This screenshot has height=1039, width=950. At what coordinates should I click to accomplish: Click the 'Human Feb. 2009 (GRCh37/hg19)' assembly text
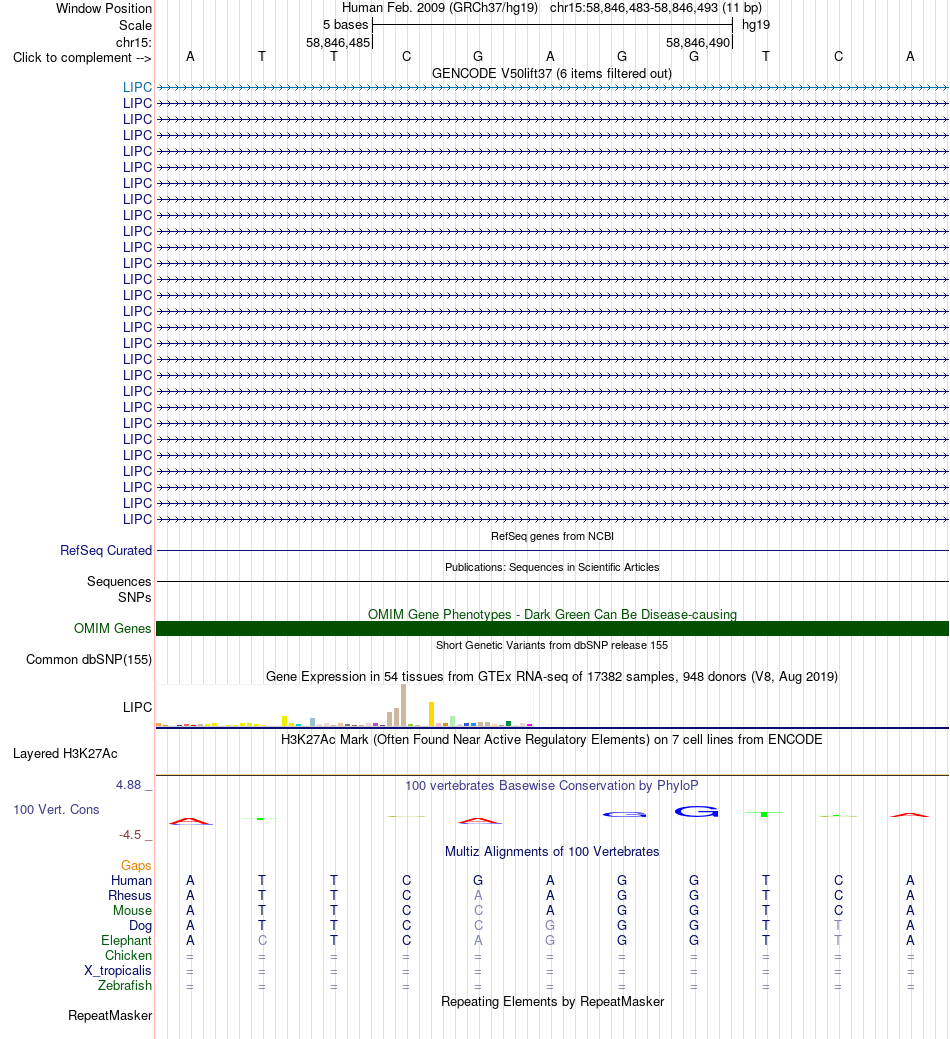point(440,8)
